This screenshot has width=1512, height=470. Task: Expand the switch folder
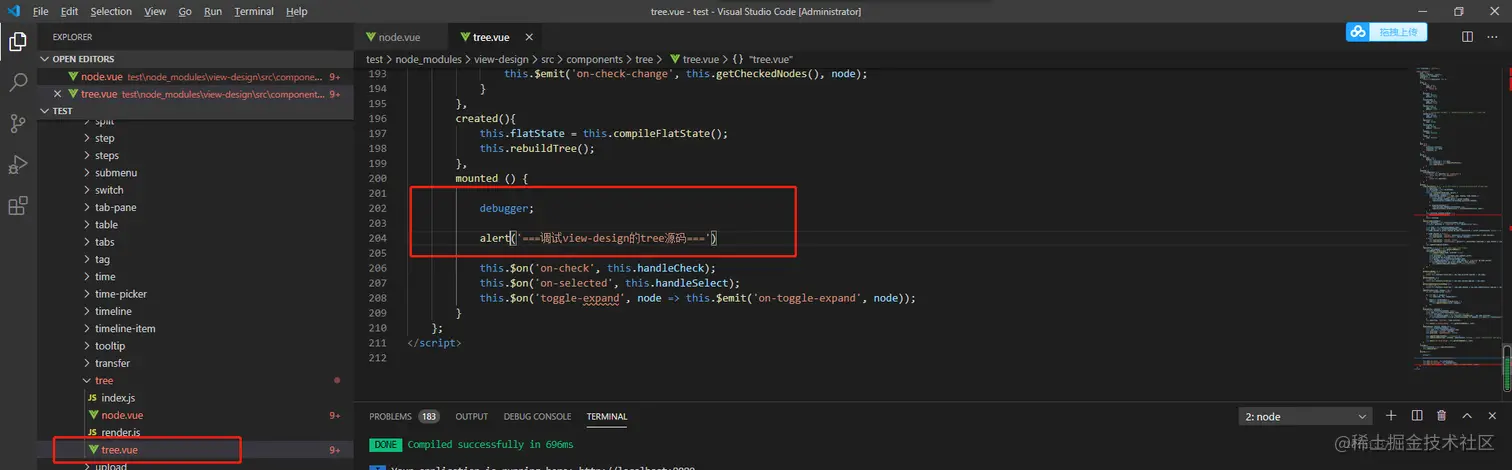(109, 190)
